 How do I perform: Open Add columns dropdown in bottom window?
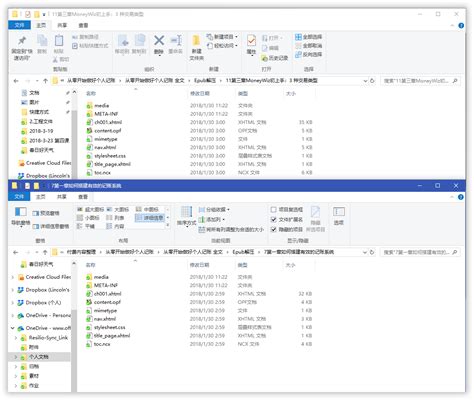[x=211, y=220]
